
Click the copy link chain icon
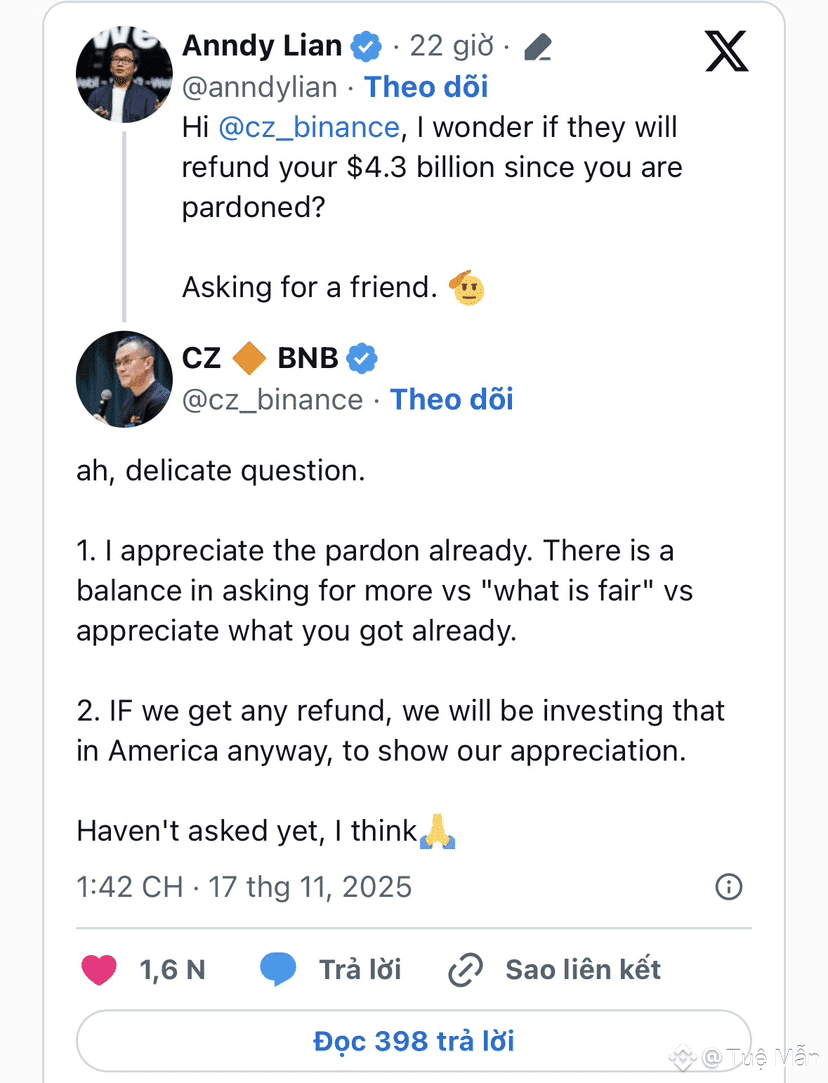[x=466, y=969]
